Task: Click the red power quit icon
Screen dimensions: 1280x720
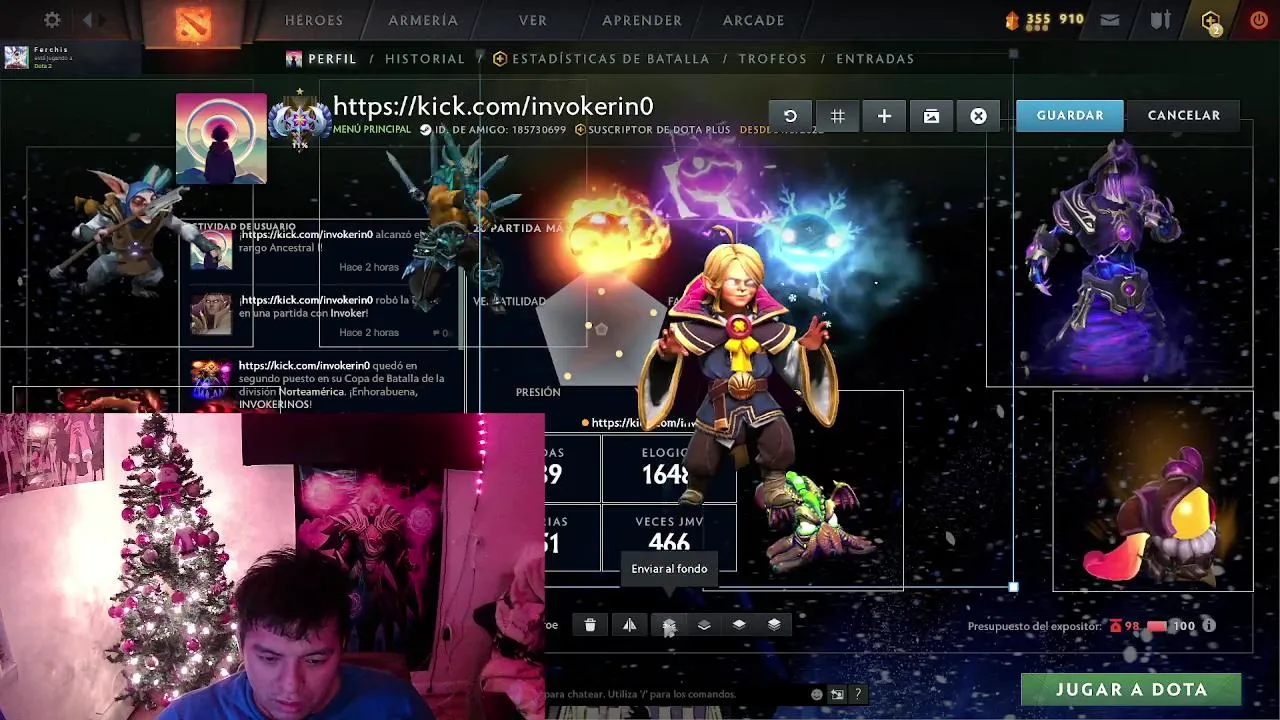Action: [x=1259, y=20]
